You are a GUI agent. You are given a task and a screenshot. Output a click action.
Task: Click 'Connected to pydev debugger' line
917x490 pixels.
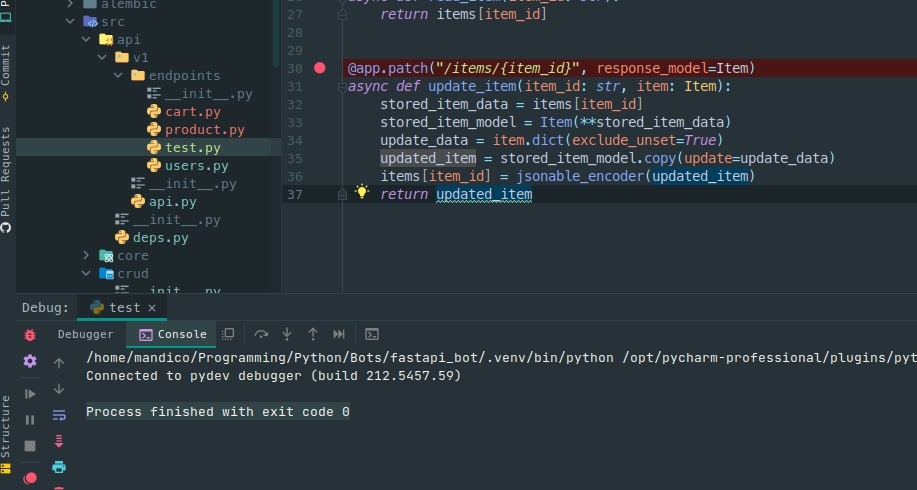coord(273,375)
